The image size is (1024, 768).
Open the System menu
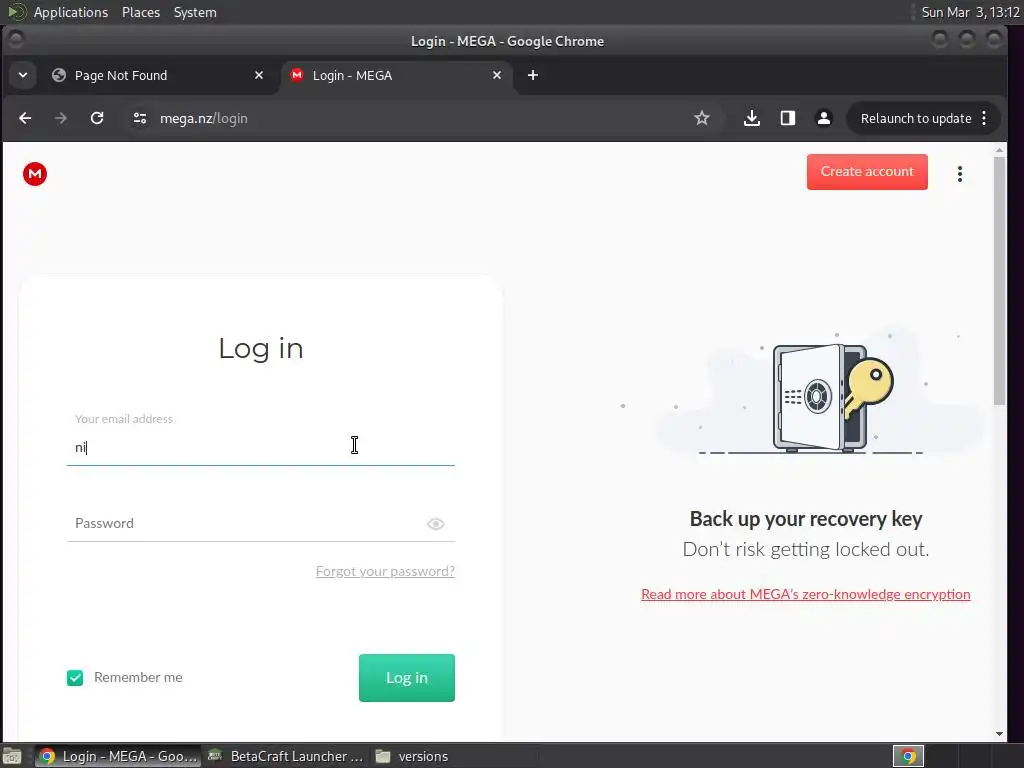(195, 12)
